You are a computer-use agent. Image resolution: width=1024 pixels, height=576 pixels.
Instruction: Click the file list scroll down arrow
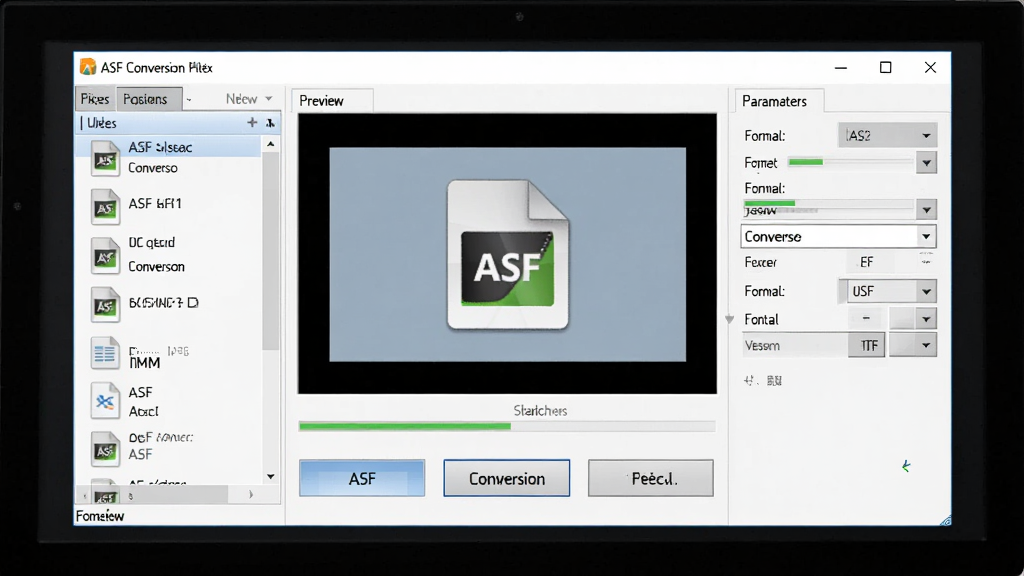[x=270, y=477]
